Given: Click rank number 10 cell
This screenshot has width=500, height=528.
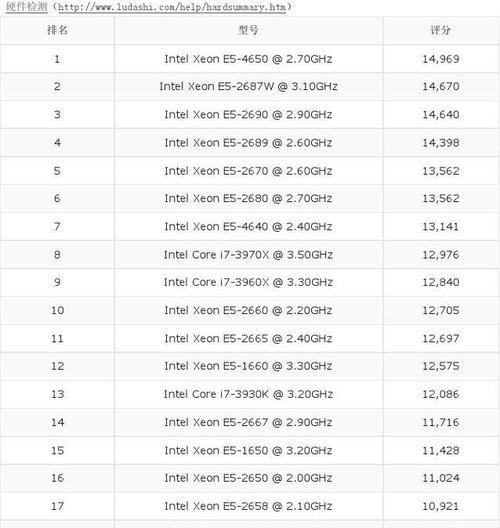Looking at the screenshot, I should click(57, 310).
